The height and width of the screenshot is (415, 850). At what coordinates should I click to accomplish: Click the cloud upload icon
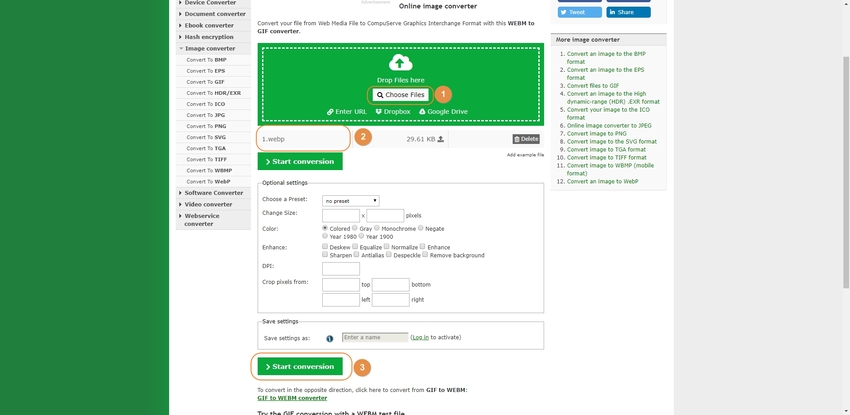(x=401, y=62)
